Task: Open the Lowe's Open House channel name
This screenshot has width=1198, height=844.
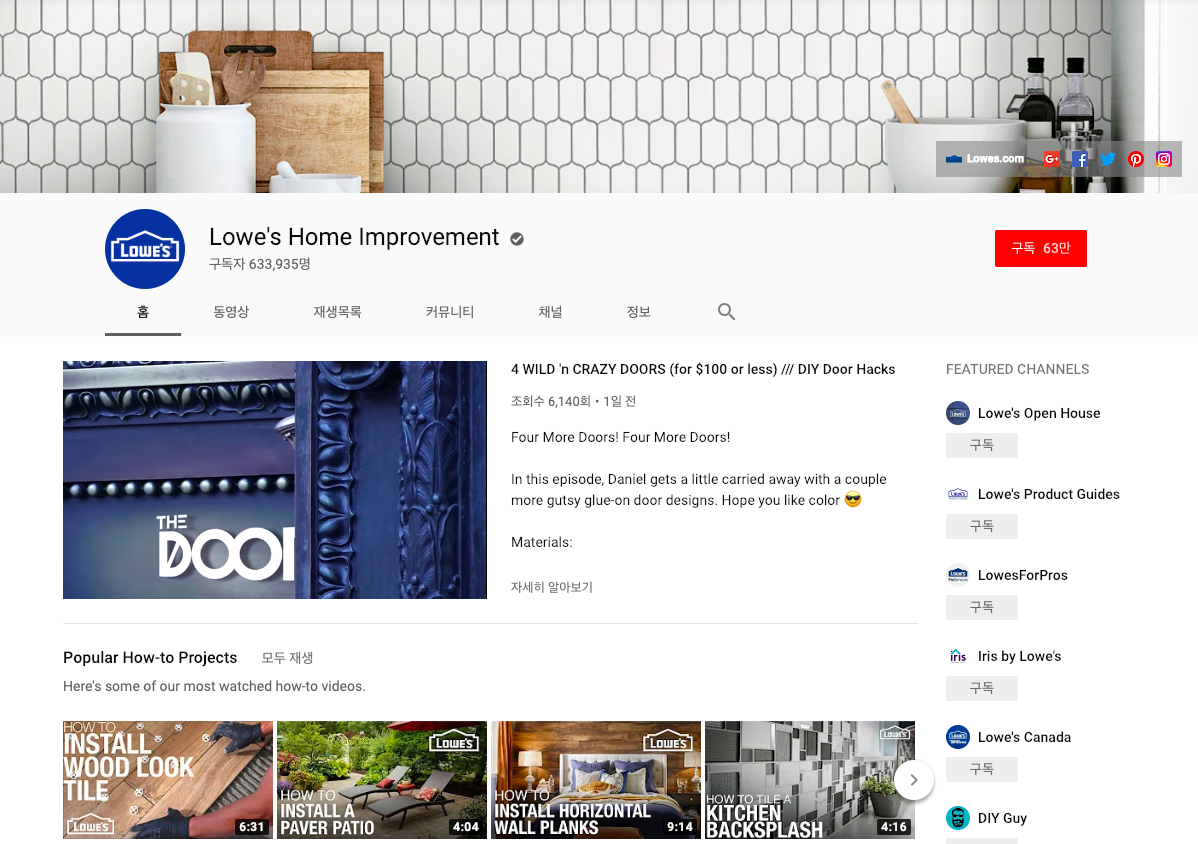Action: 1039,413
